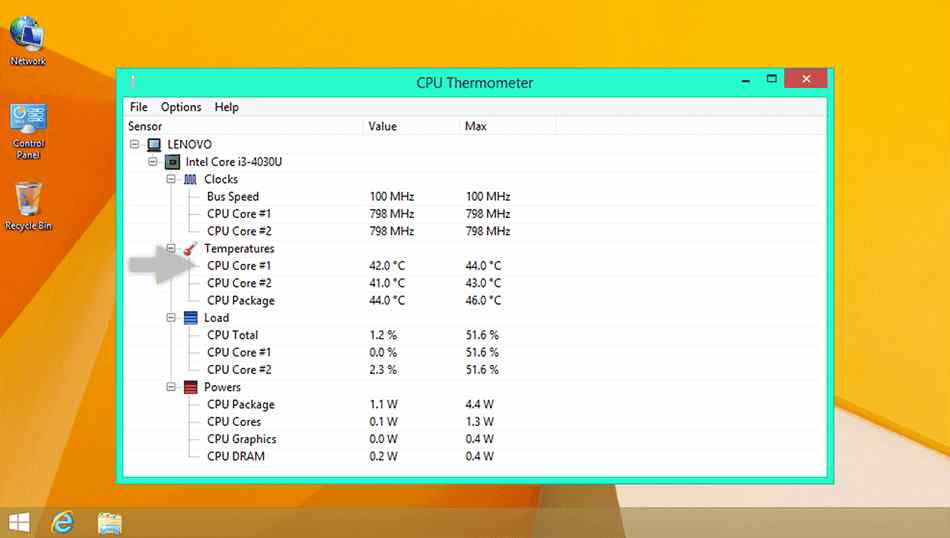Collapse the Intel Core i3-4030U node
The image size is (950, 538).
(x=152, y=162)
